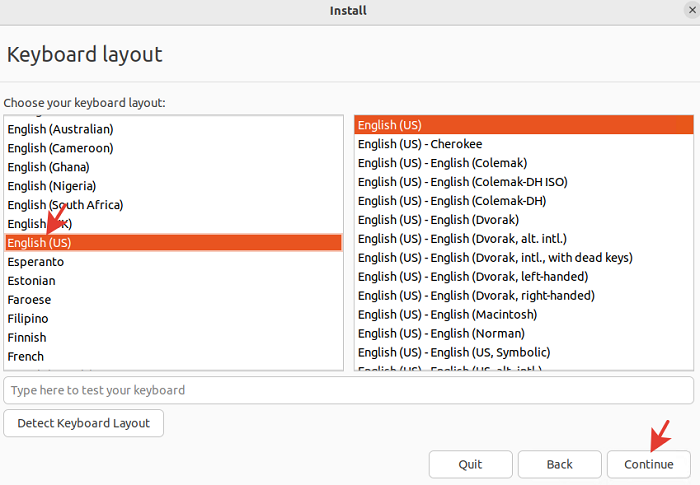
Task: Select Filipino layout
Action: pyautogui.click(x=173, y=318)
